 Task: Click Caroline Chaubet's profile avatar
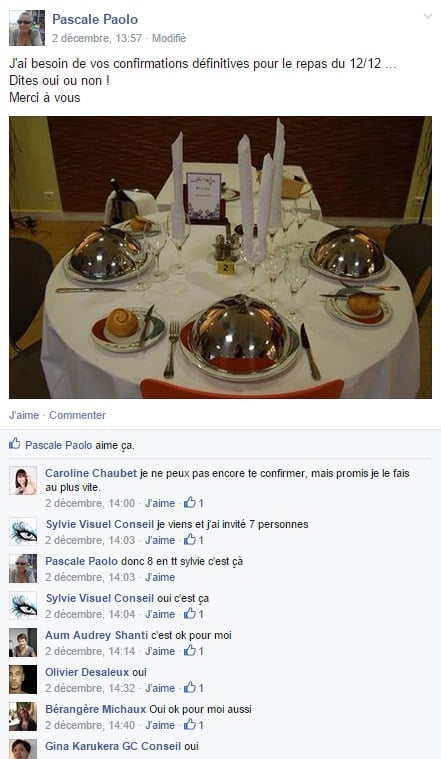(x=23, y=481)
